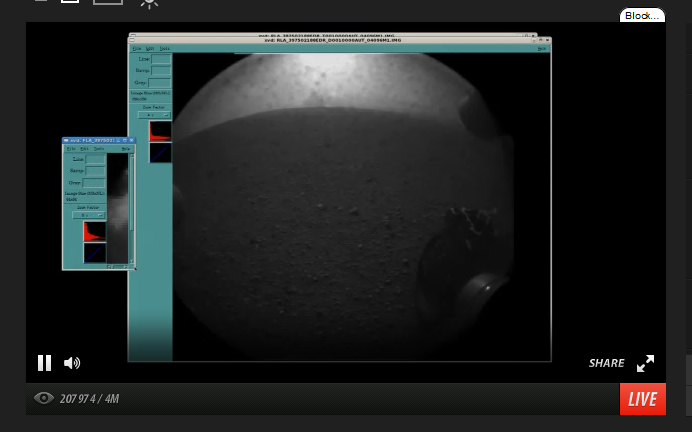This screenshot has height=432, width=692.
Task: Open Edit menu in the large xvd window
Action: click(150, 48)
